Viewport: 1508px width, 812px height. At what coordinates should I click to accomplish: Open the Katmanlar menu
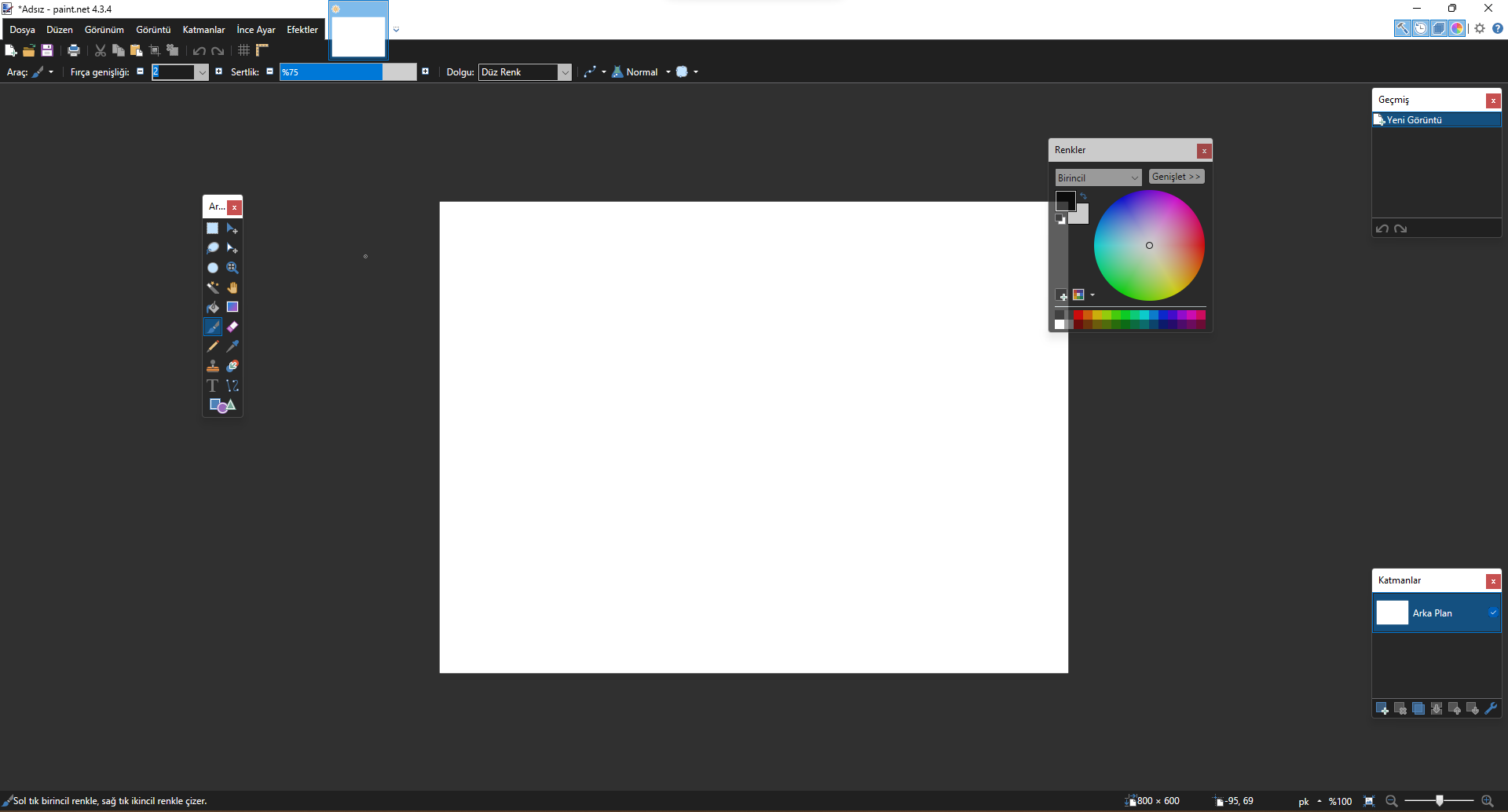[x=203, y=29]
